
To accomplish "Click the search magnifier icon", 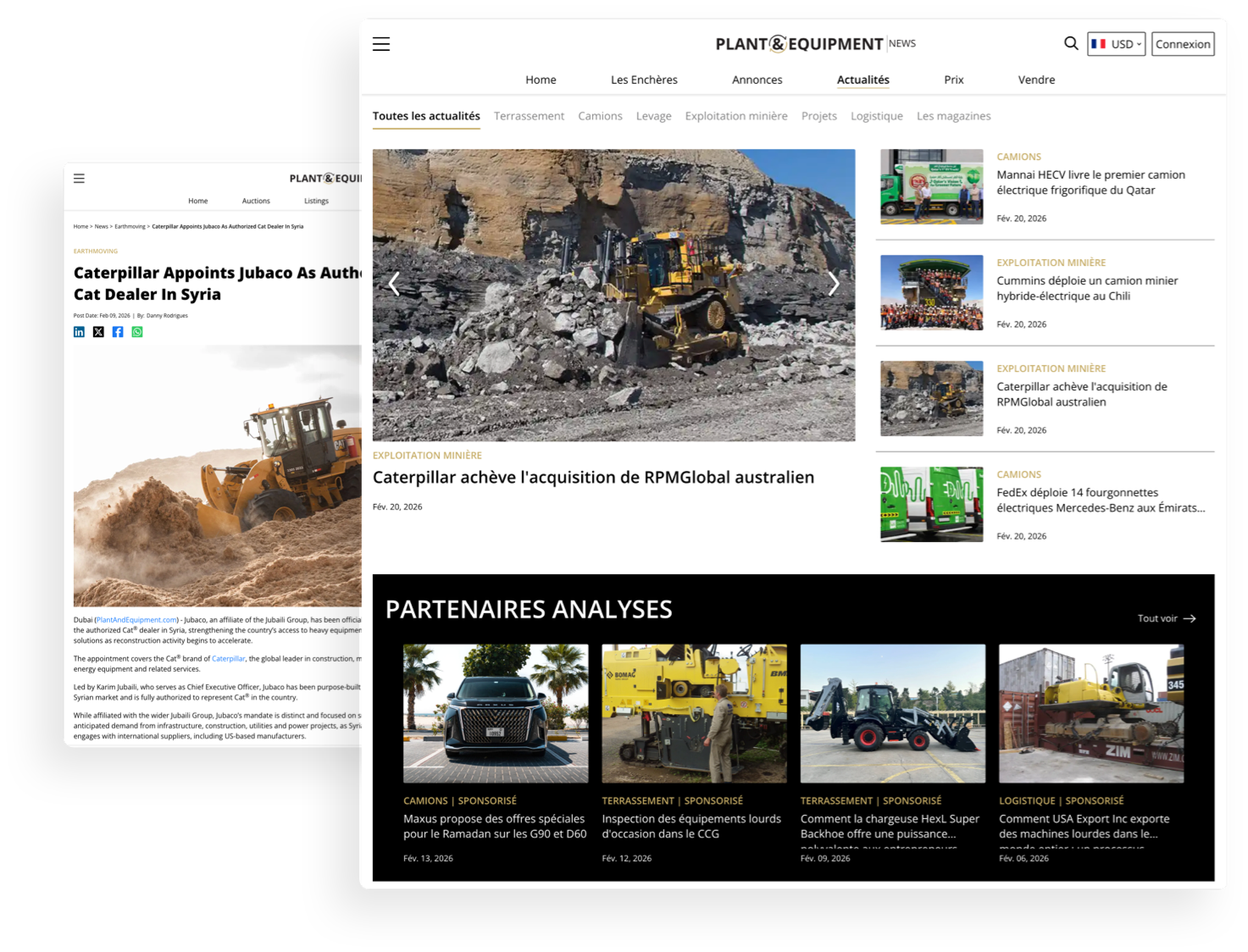I will pos(1071,43).
